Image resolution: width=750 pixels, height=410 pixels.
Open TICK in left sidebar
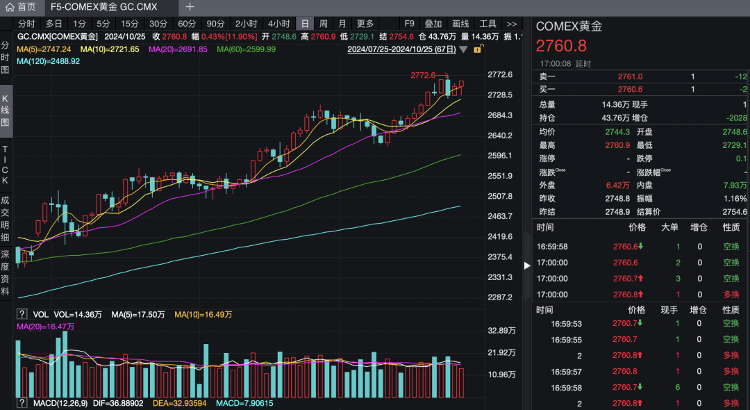(x=5, y=165)
